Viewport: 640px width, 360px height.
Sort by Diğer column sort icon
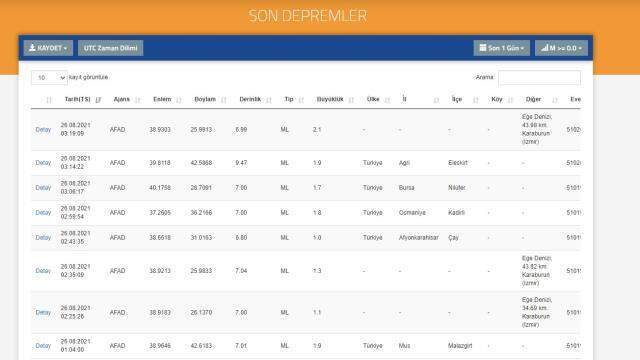(554, 100)
